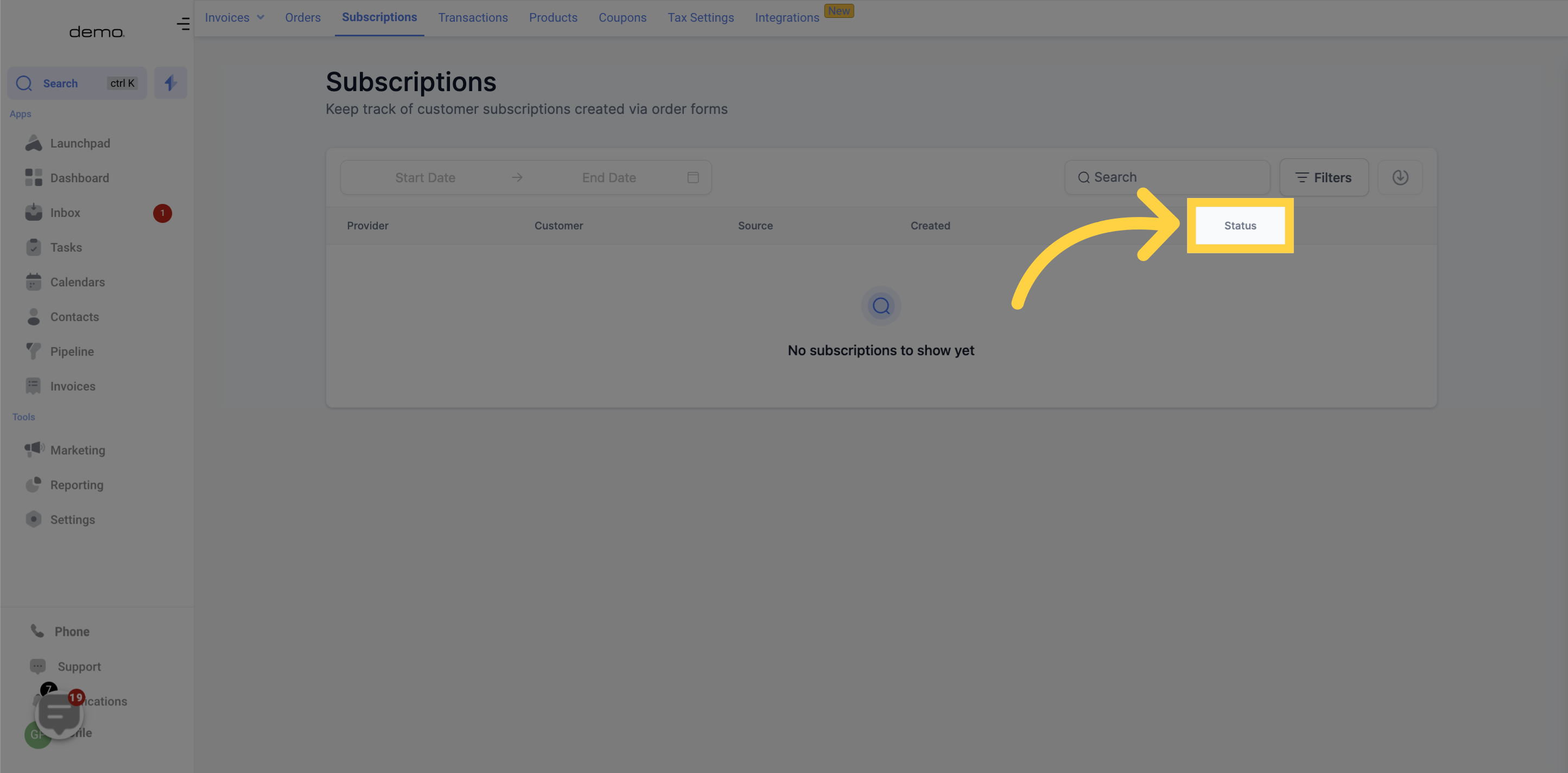Open the calendar date picker icon

click(693, 177)
